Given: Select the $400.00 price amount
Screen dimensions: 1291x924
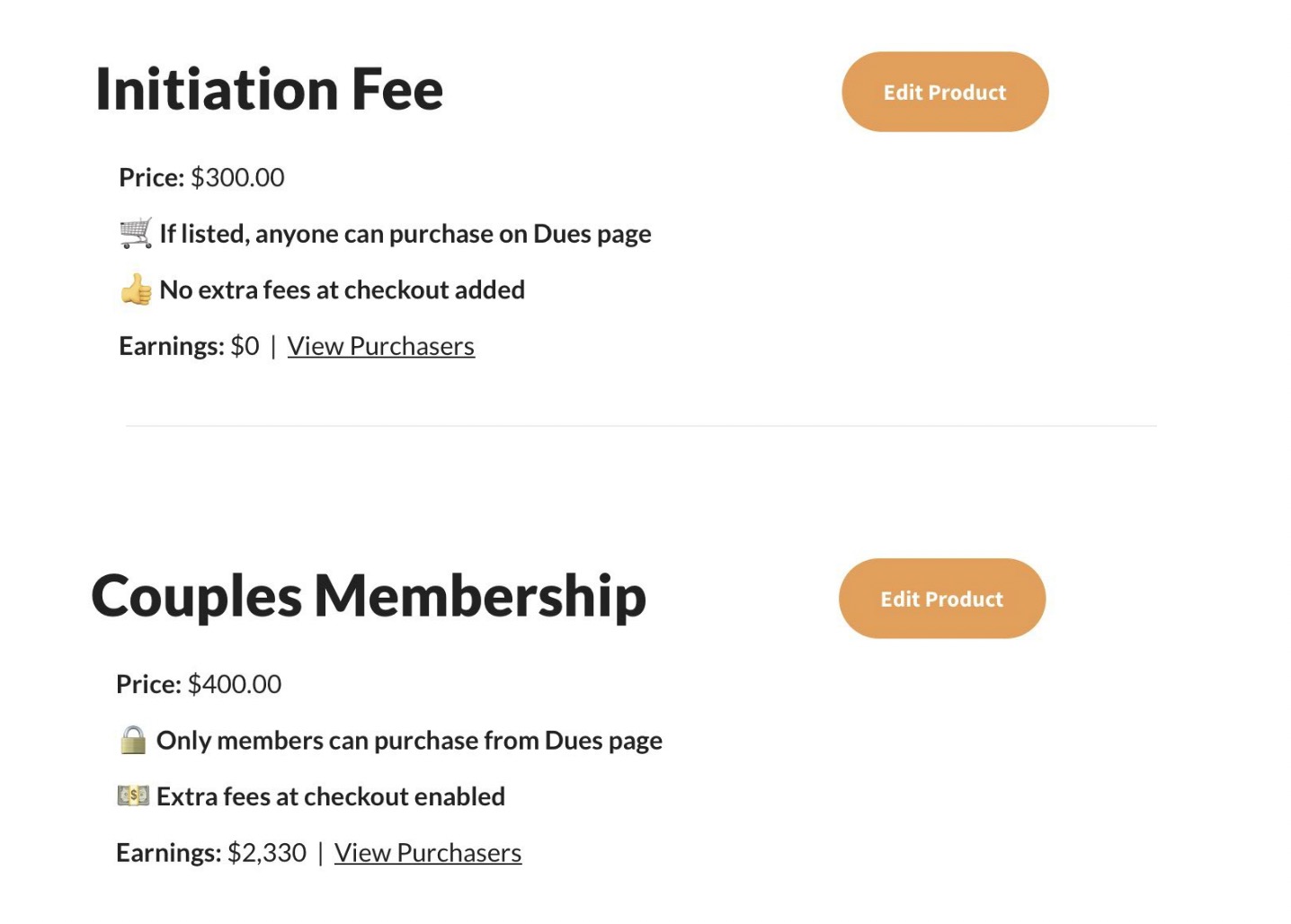Looking at the screenshot, I should coord(235,685).
